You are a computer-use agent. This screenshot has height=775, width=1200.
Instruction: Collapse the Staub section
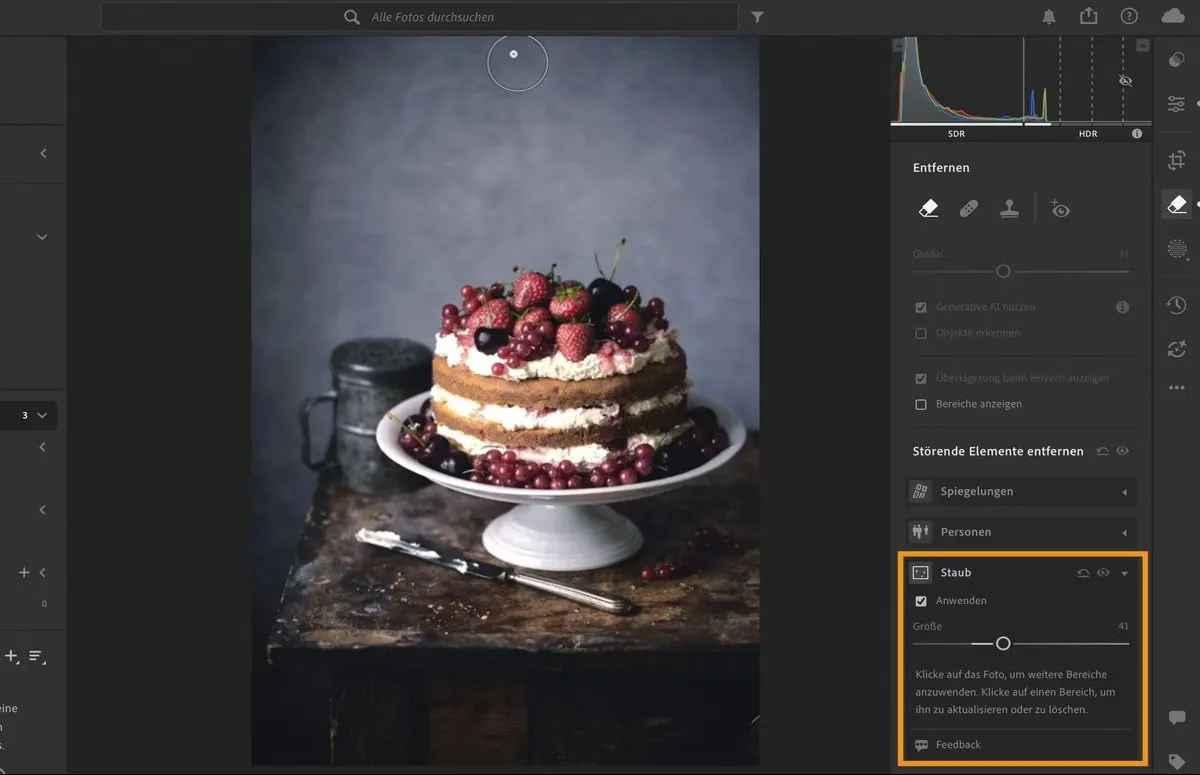pyautogui.click(x=1124, y=572)
